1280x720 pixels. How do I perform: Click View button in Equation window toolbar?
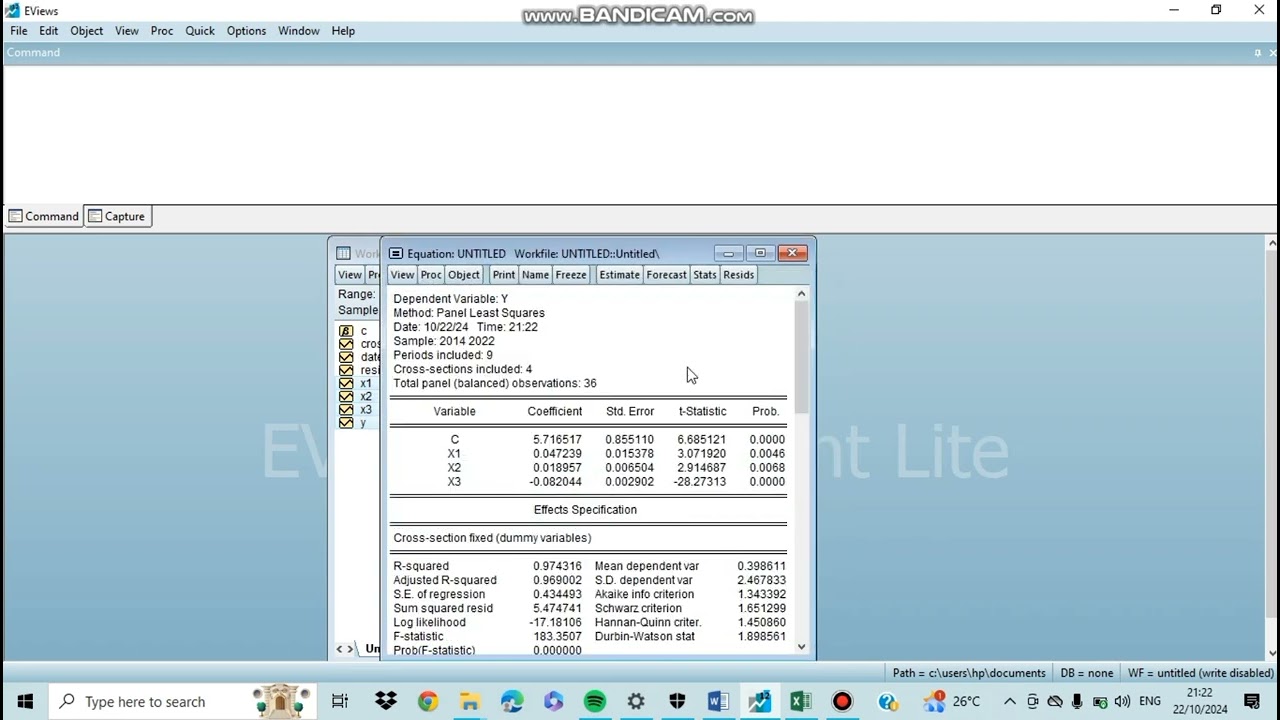(x=402, y=275)
